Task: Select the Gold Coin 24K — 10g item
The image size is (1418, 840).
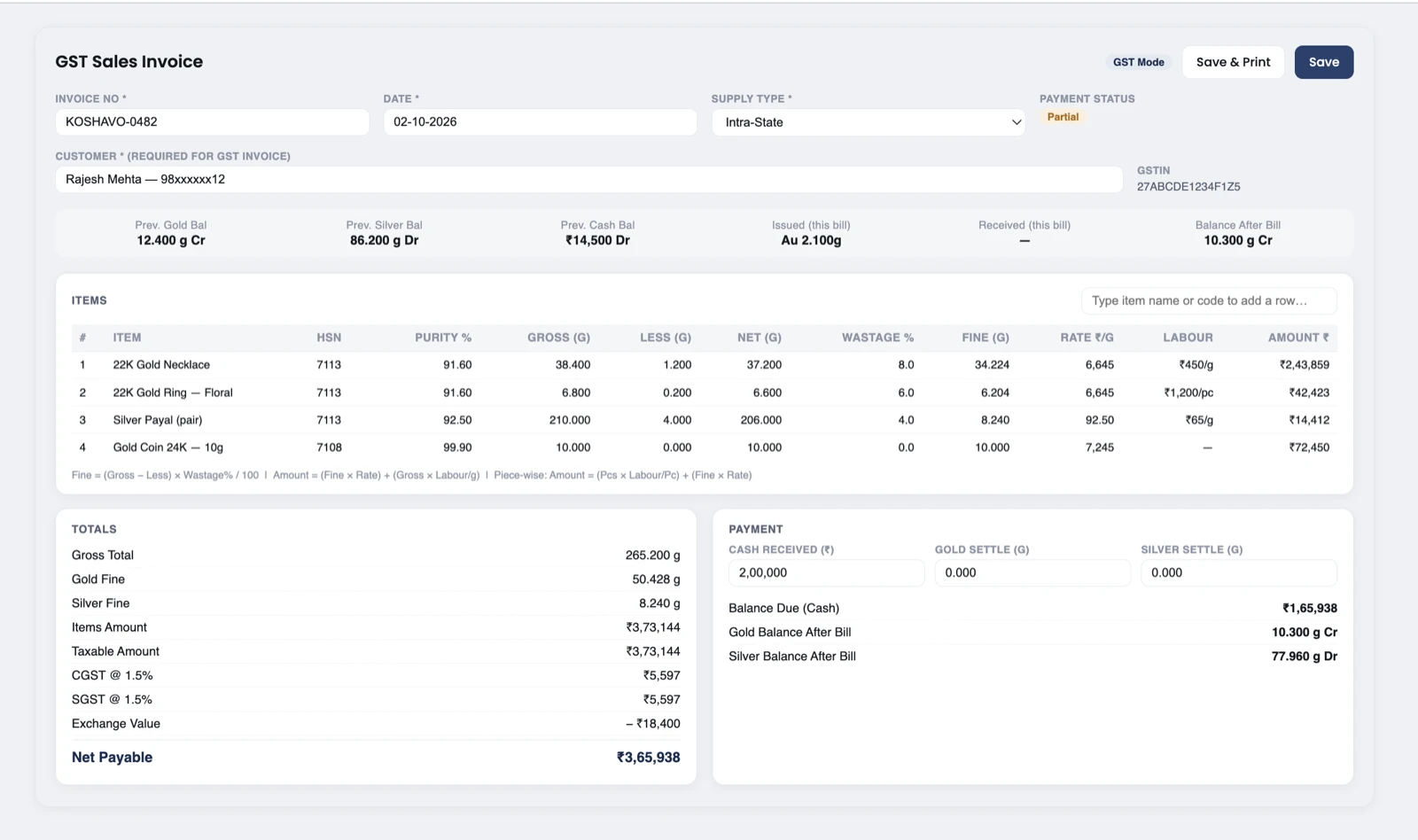Action: [x=168, y=447]
